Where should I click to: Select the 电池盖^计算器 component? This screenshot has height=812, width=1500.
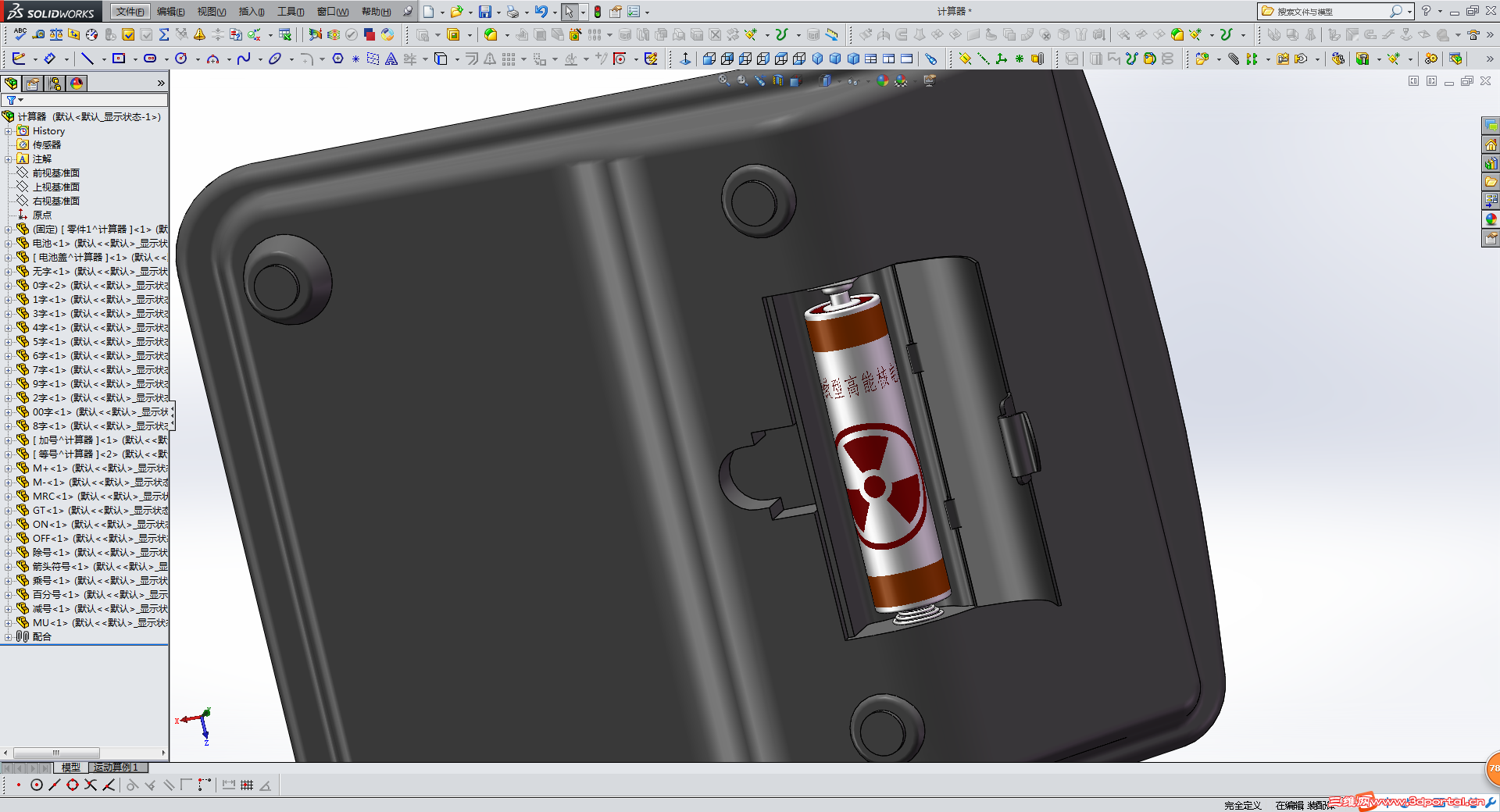(100, 258)
